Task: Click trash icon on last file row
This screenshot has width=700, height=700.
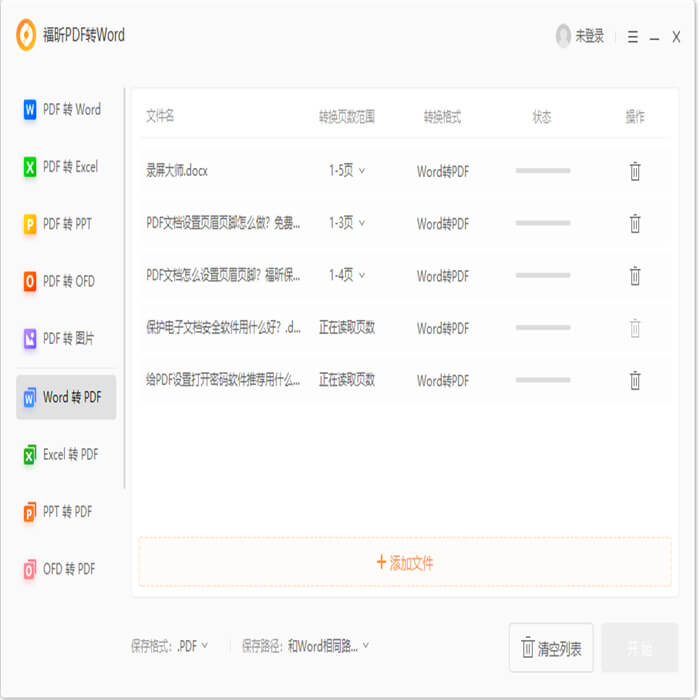Action: click(634, 380)
